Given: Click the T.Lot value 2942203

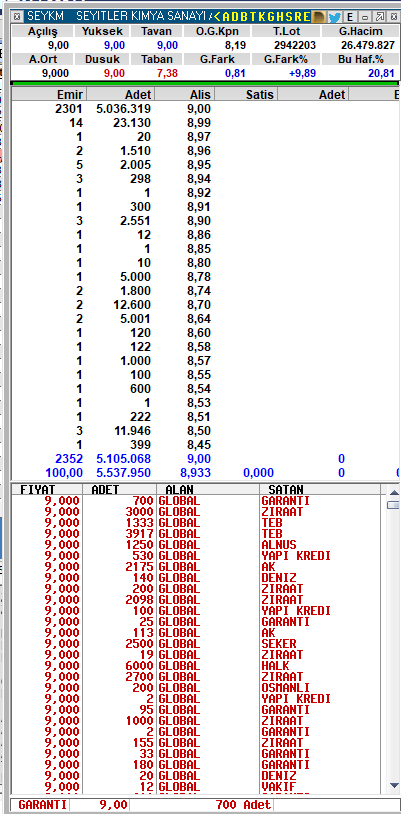Looking at the screenshot, I should (x=295, y=45).
